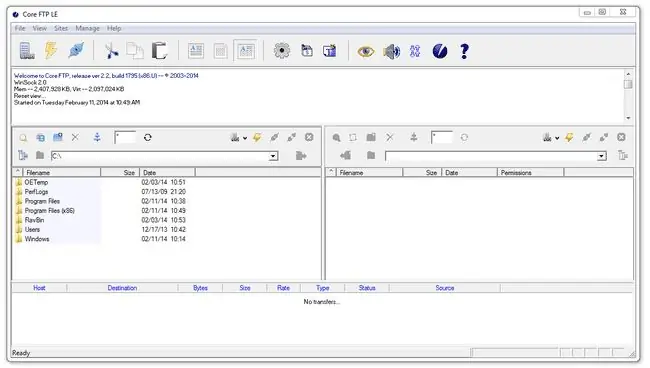The image size is (650, 368).
Task: Toggle the first text view mode button
Action: tap(196, 51)
